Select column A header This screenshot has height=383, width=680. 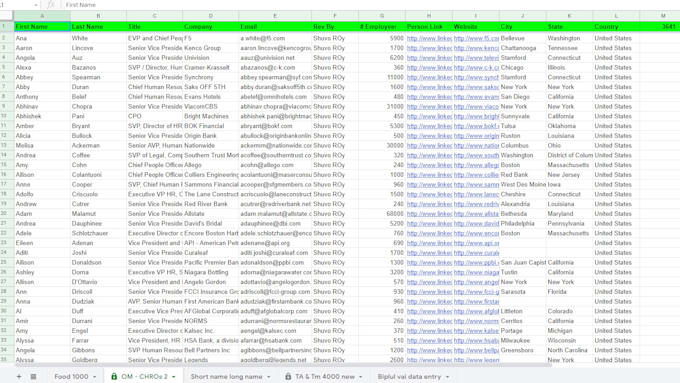(42, 16)
